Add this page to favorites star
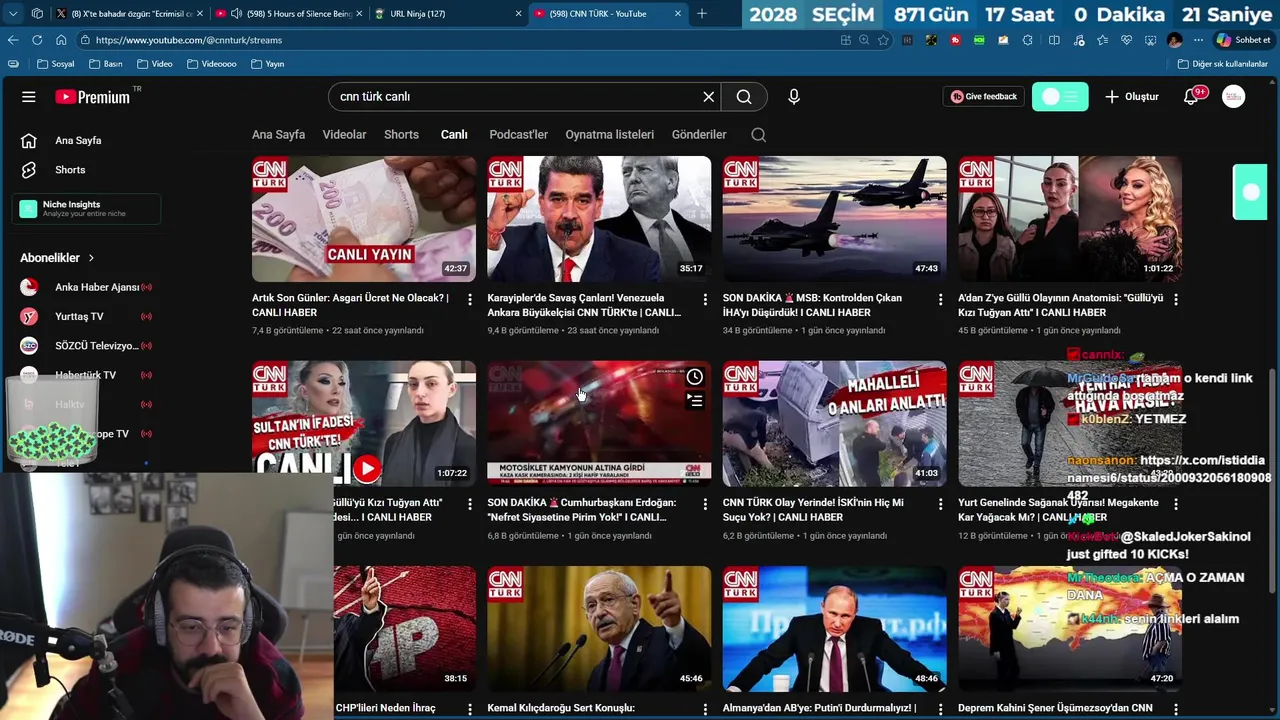The height and width of the screenshot is (720, 1280). pyautogui.click(x=883, y=40)
